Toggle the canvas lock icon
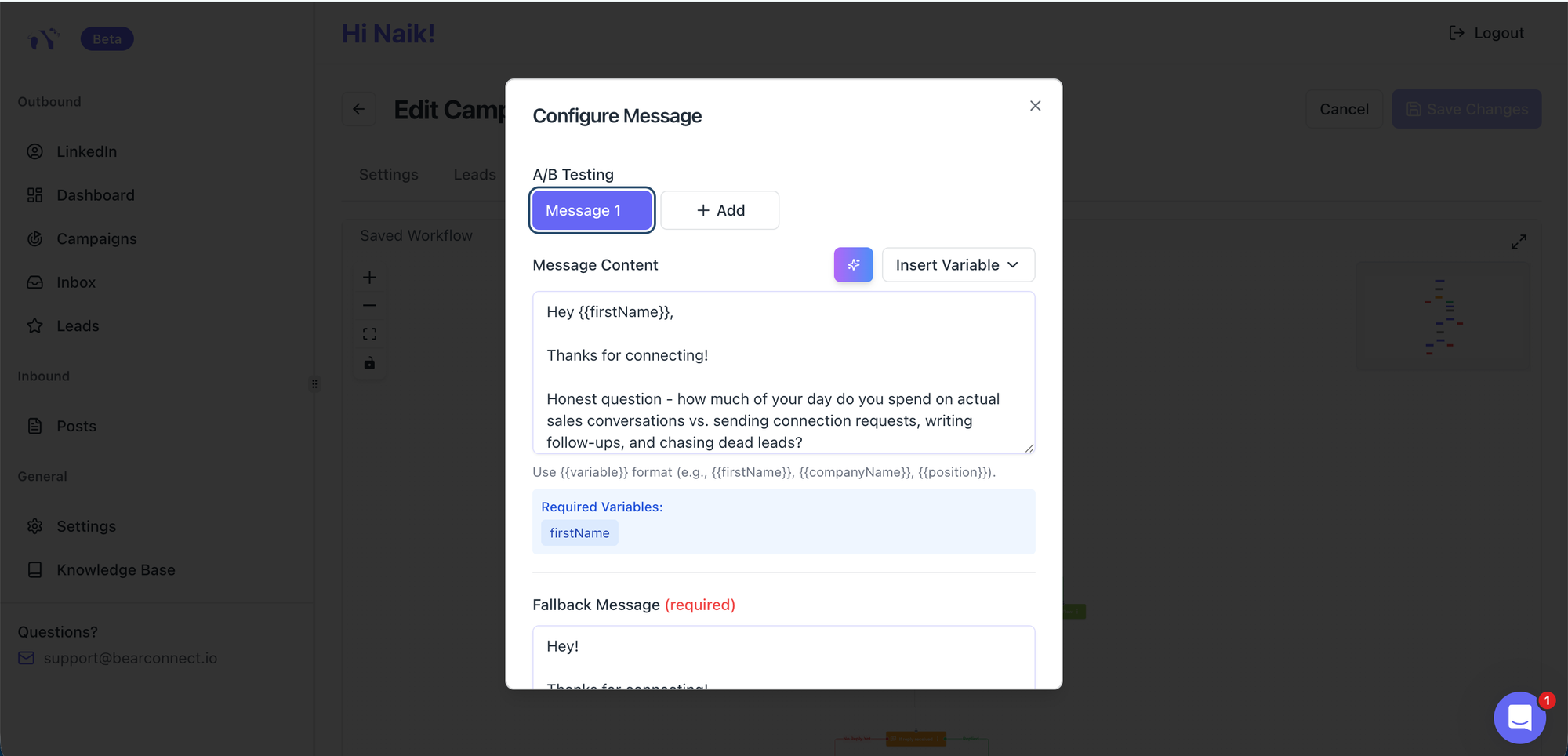Viewport: 1568px width, 756px height. click(x=370, y=363)
